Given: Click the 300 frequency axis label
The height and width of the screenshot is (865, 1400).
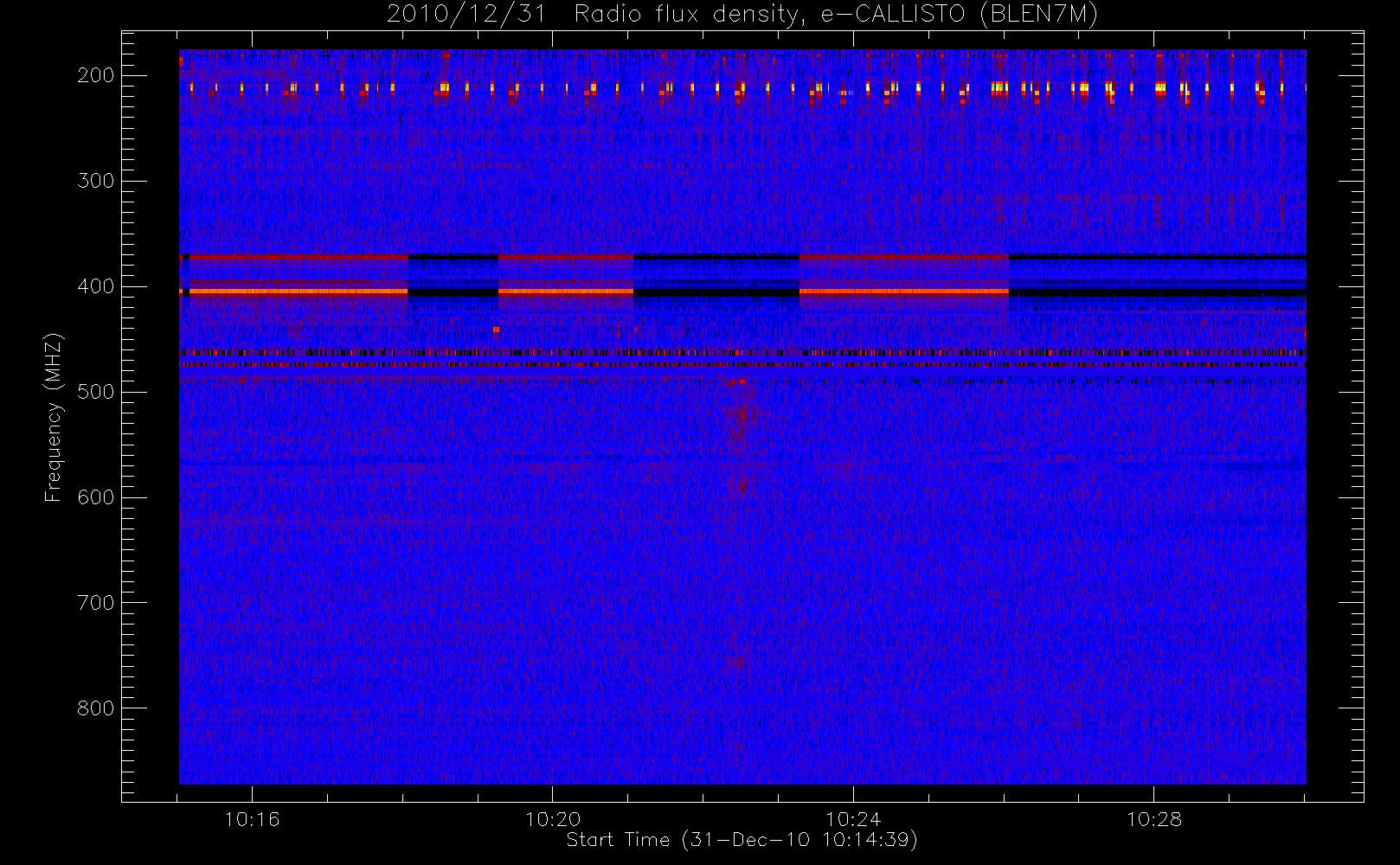Looking at the screenshot, I should tap(96, 181).
